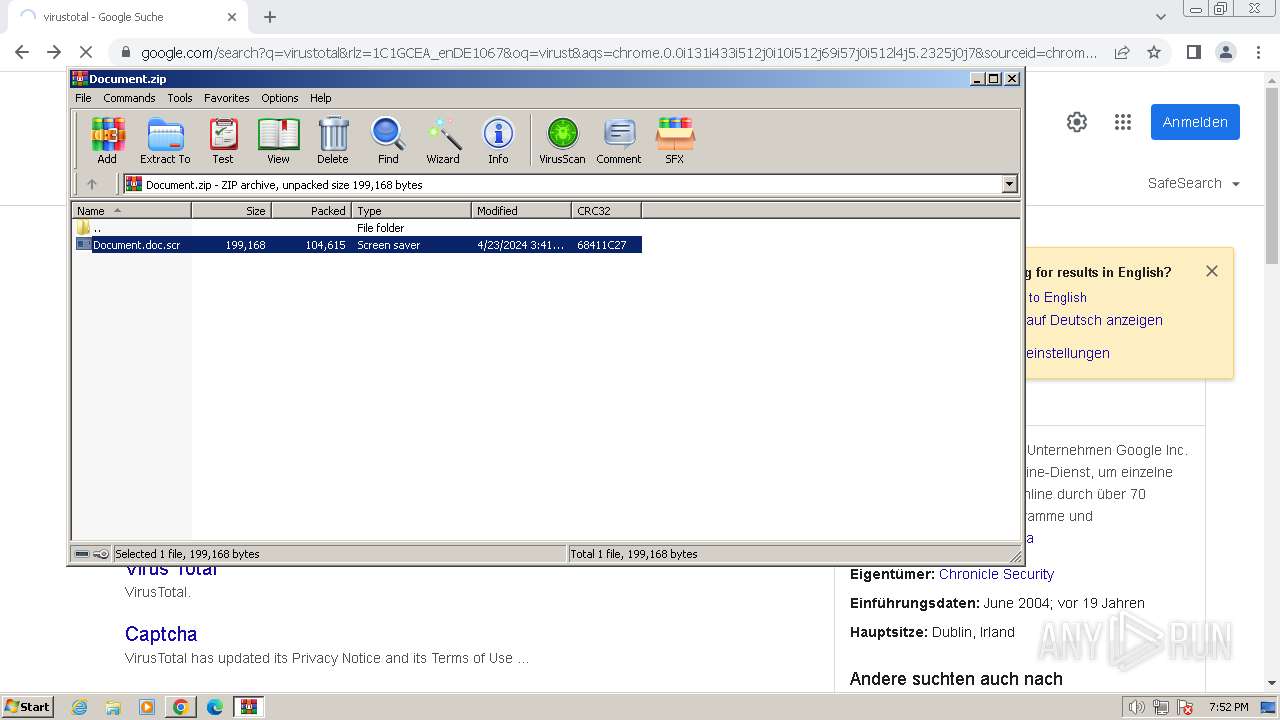Sort by the Modified column header
The height and width of the screenshot is (720, 1280).
tap(521, 210)
